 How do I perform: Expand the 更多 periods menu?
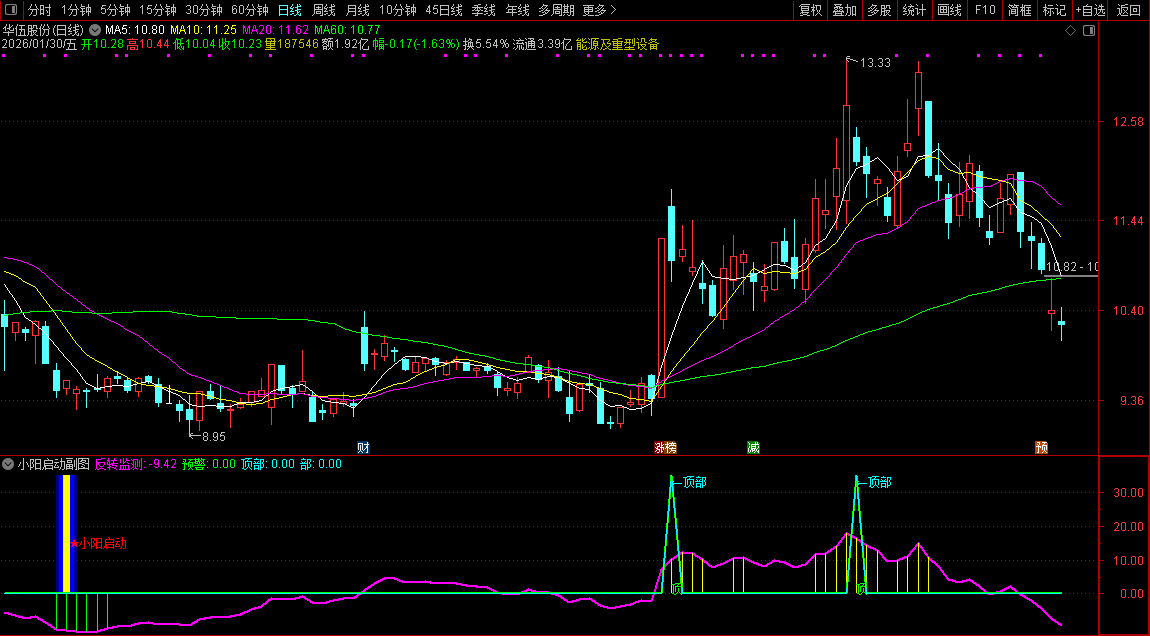(599, 10)
